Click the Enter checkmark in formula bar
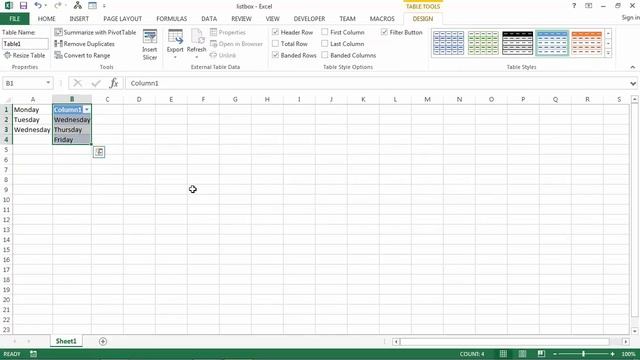The width and height of the screenshot is (640, 360). point(96,83)
